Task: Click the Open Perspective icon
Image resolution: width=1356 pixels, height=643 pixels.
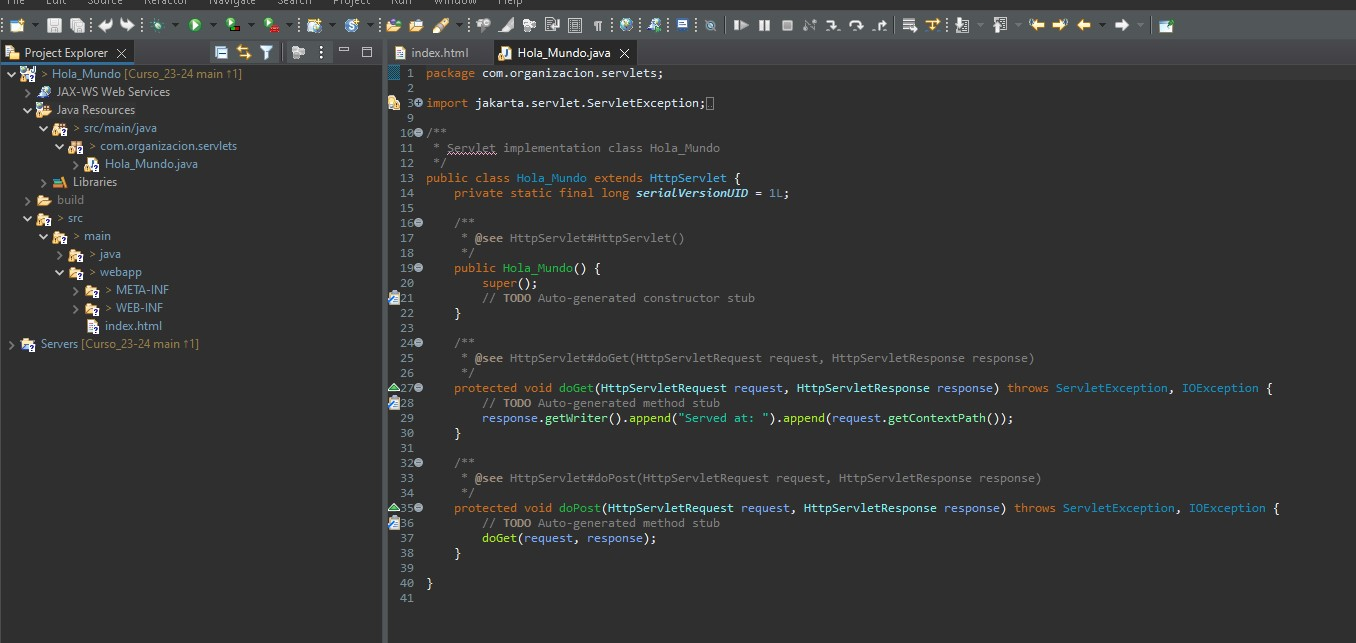Action: pos(1166,25)
